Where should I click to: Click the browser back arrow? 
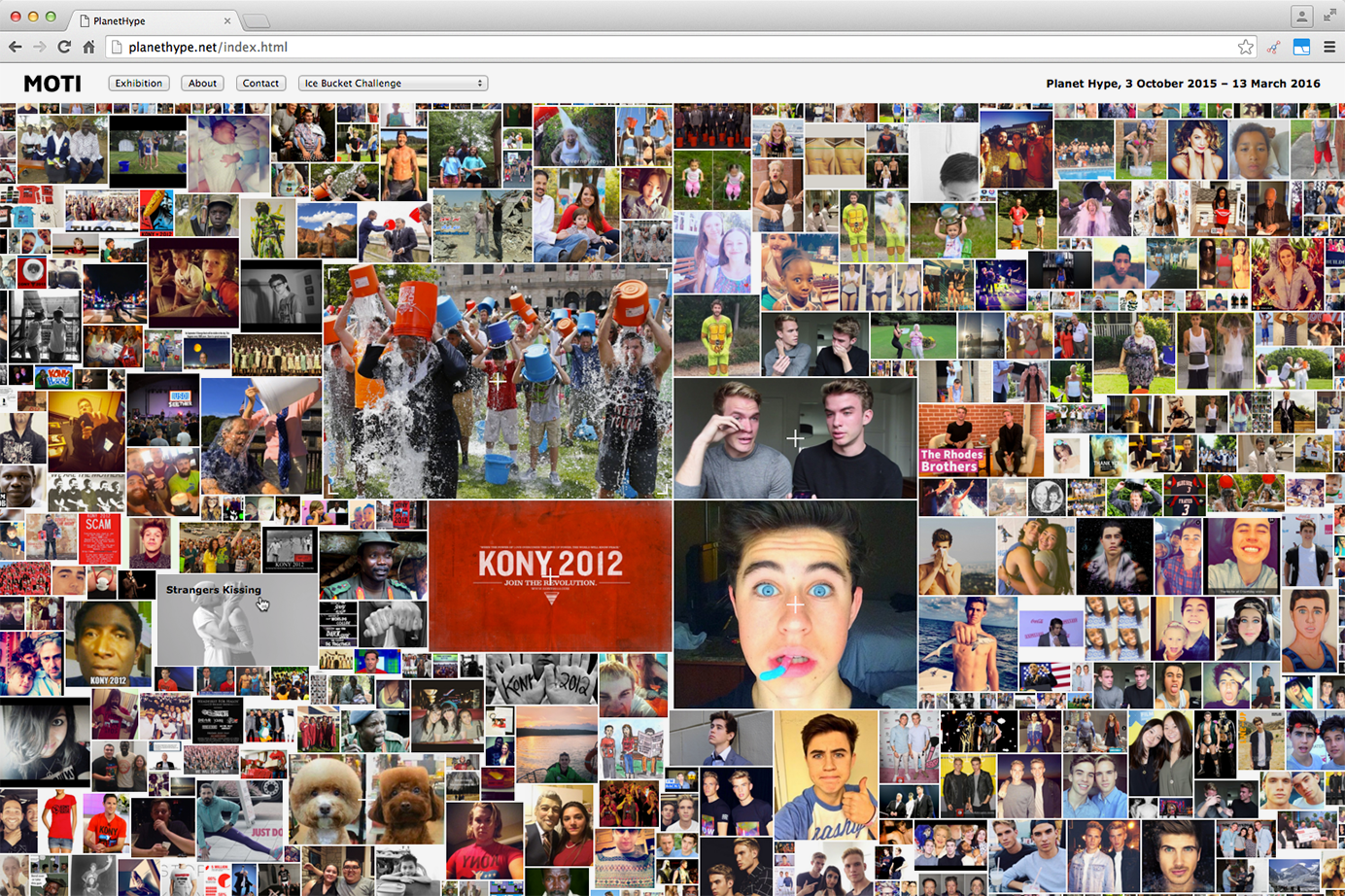(x=15, y=47)
